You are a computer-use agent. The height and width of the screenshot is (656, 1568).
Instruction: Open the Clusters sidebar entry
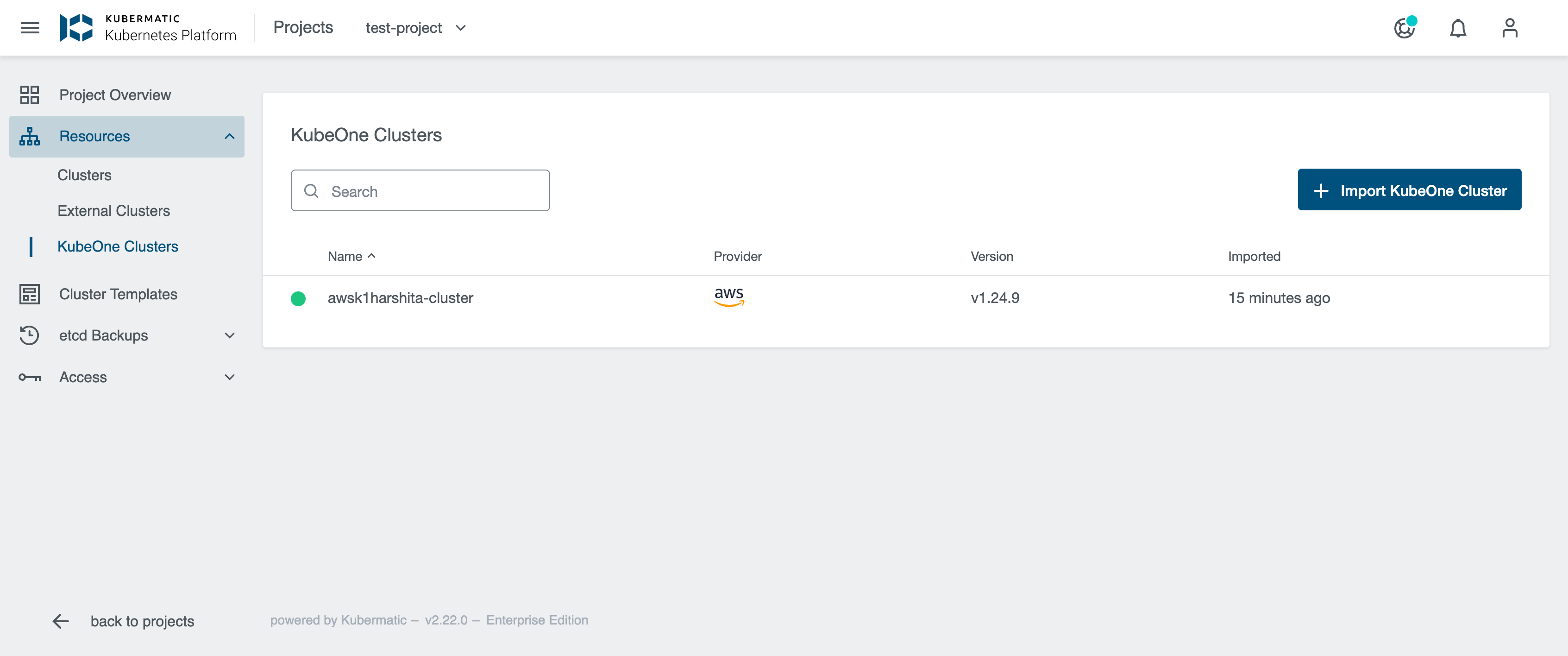[85, 175]
